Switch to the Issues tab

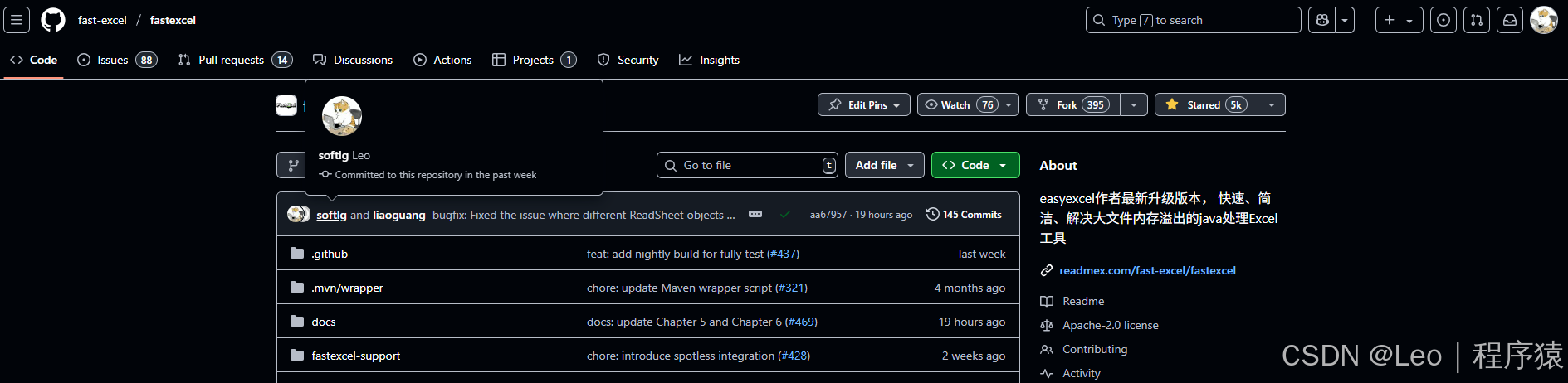click(x=117, y=60)
